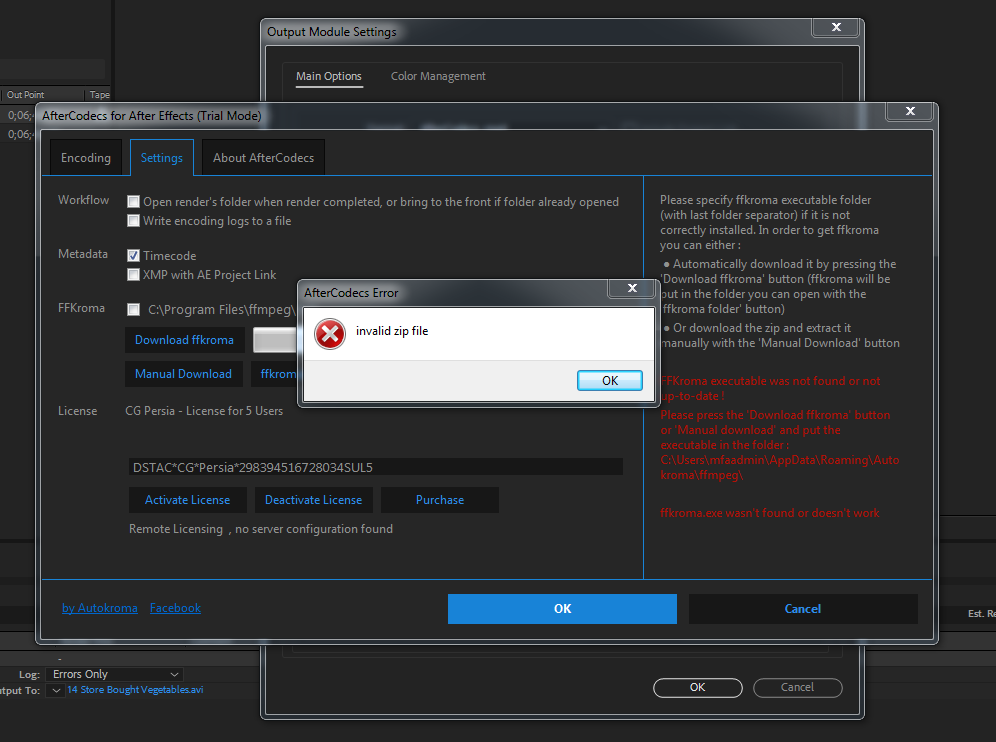The width and height of the screenshot is (996, 742).
Task: Enable opening render's folder when completed
Action: 133,202
